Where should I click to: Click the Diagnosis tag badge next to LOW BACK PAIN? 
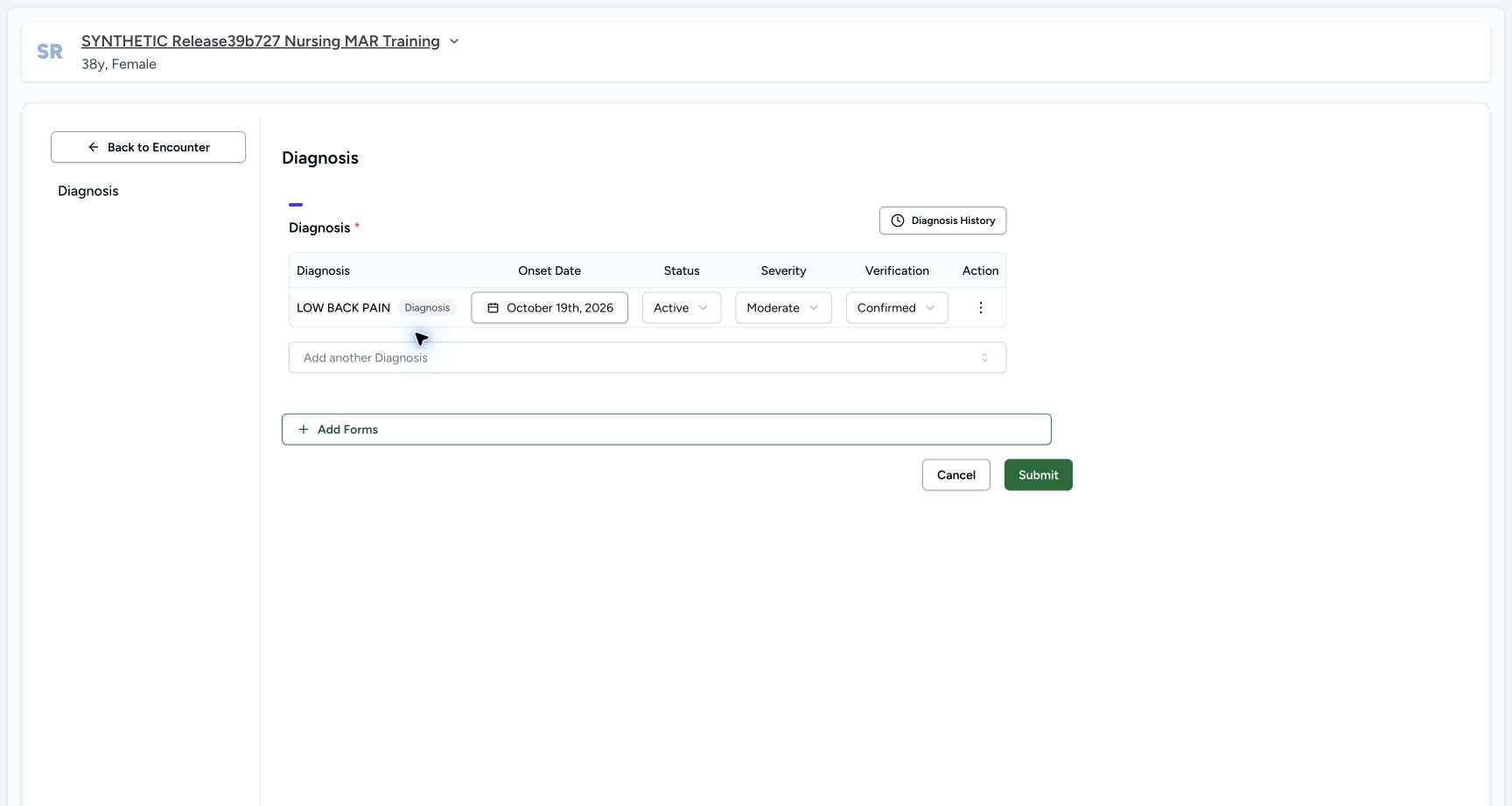point(427,308)
